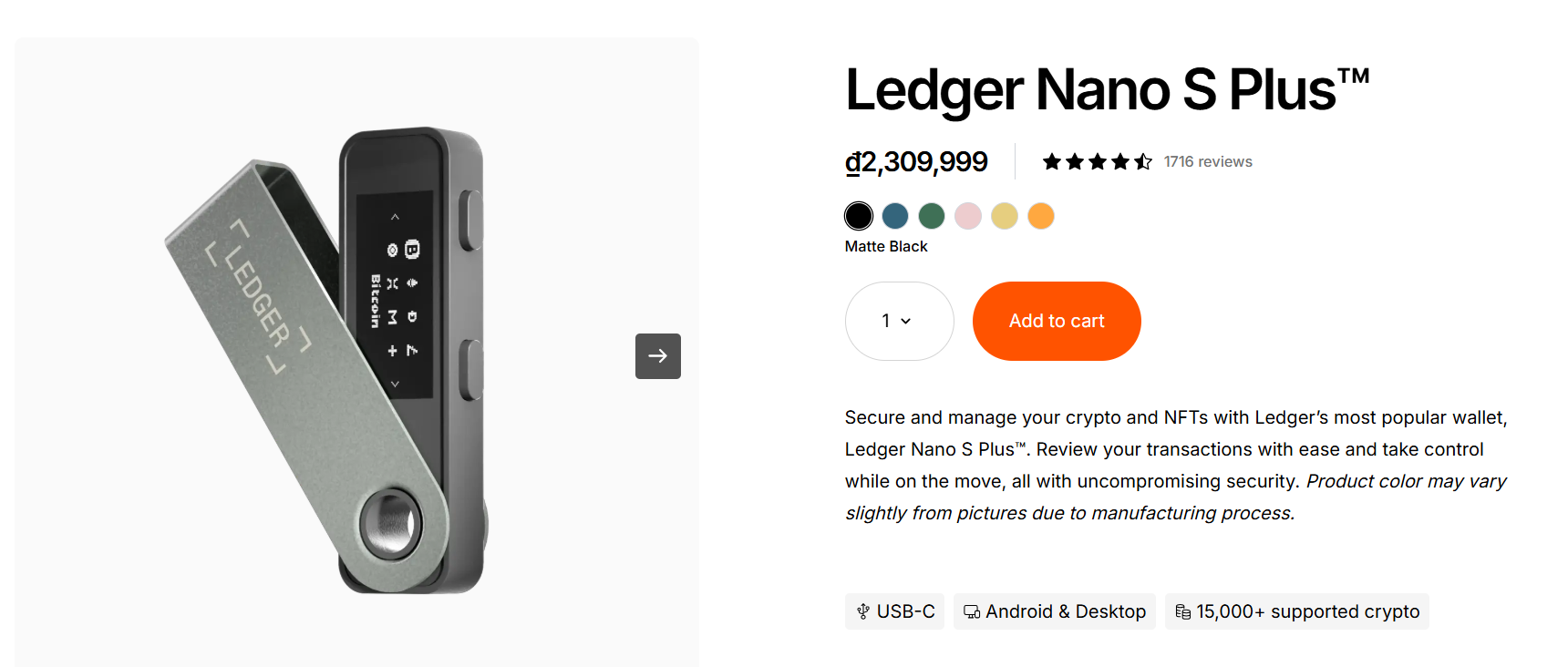Click the half-filled fifth rating star
Screen dimensions: 1568x667
click(x=1143, y=162)
